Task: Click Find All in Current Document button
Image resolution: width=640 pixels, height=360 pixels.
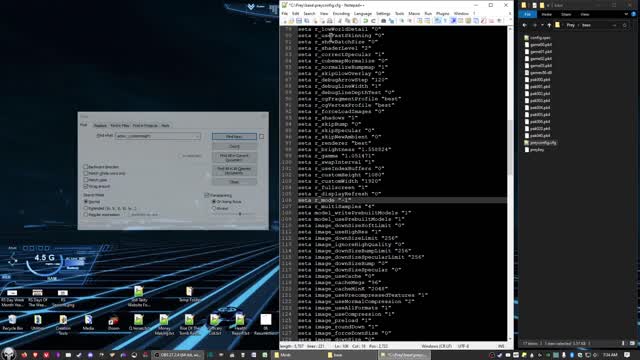Action: tap(234, 157)
